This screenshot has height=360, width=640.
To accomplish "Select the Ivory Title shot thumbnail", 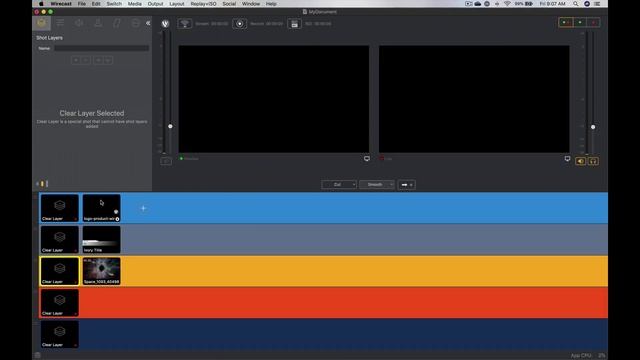I will tap(102, 240).
